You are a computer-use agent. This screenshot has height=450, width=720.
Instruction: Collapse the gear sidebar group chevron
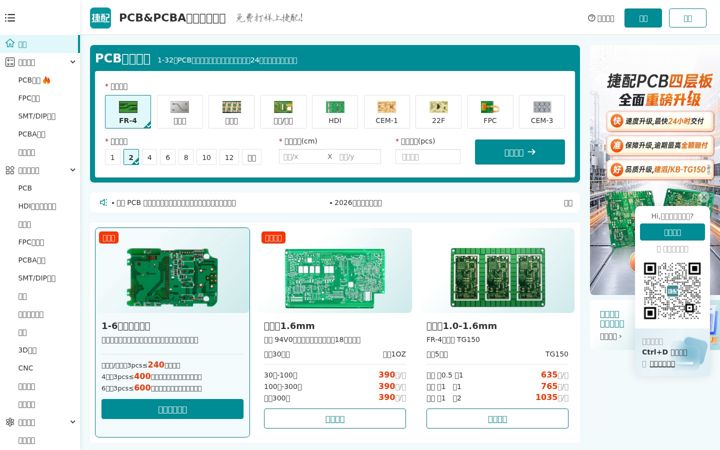click(x=73, y=422)
